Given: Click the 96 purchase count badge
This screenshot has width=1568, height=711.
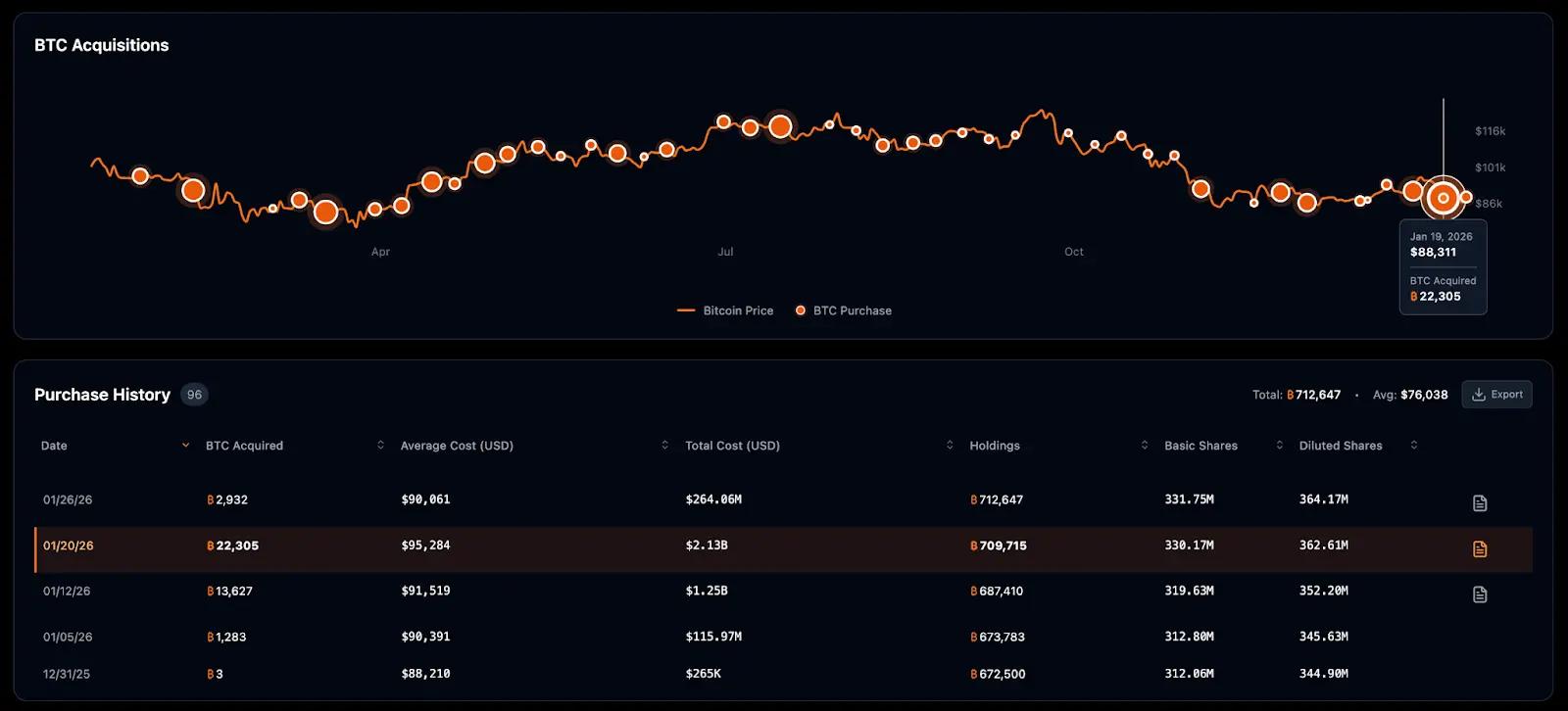Looking at the screenshot, I should pos(194,395).
